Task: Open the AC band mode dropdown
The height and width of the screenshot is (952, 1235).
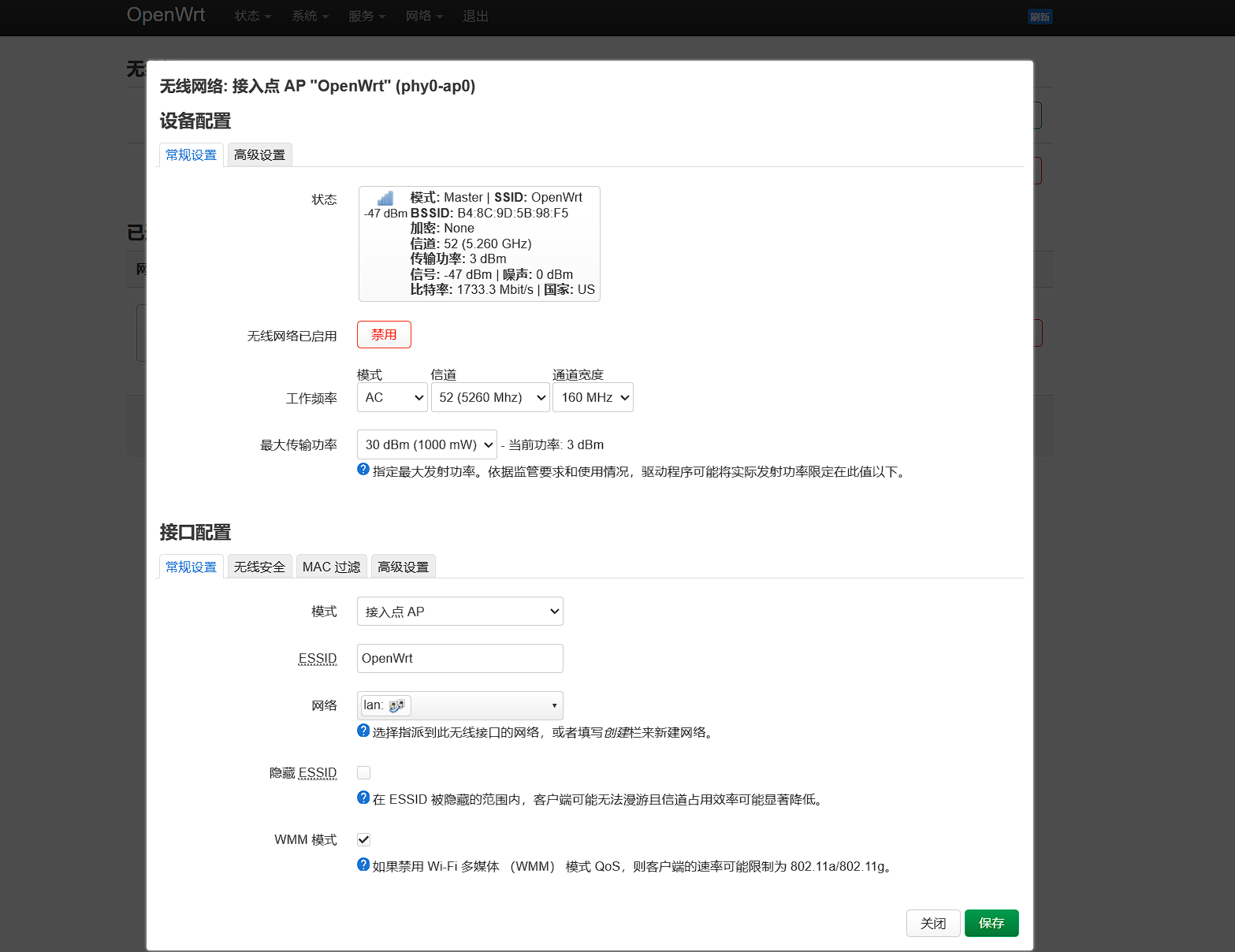Action: click(392, 398)
